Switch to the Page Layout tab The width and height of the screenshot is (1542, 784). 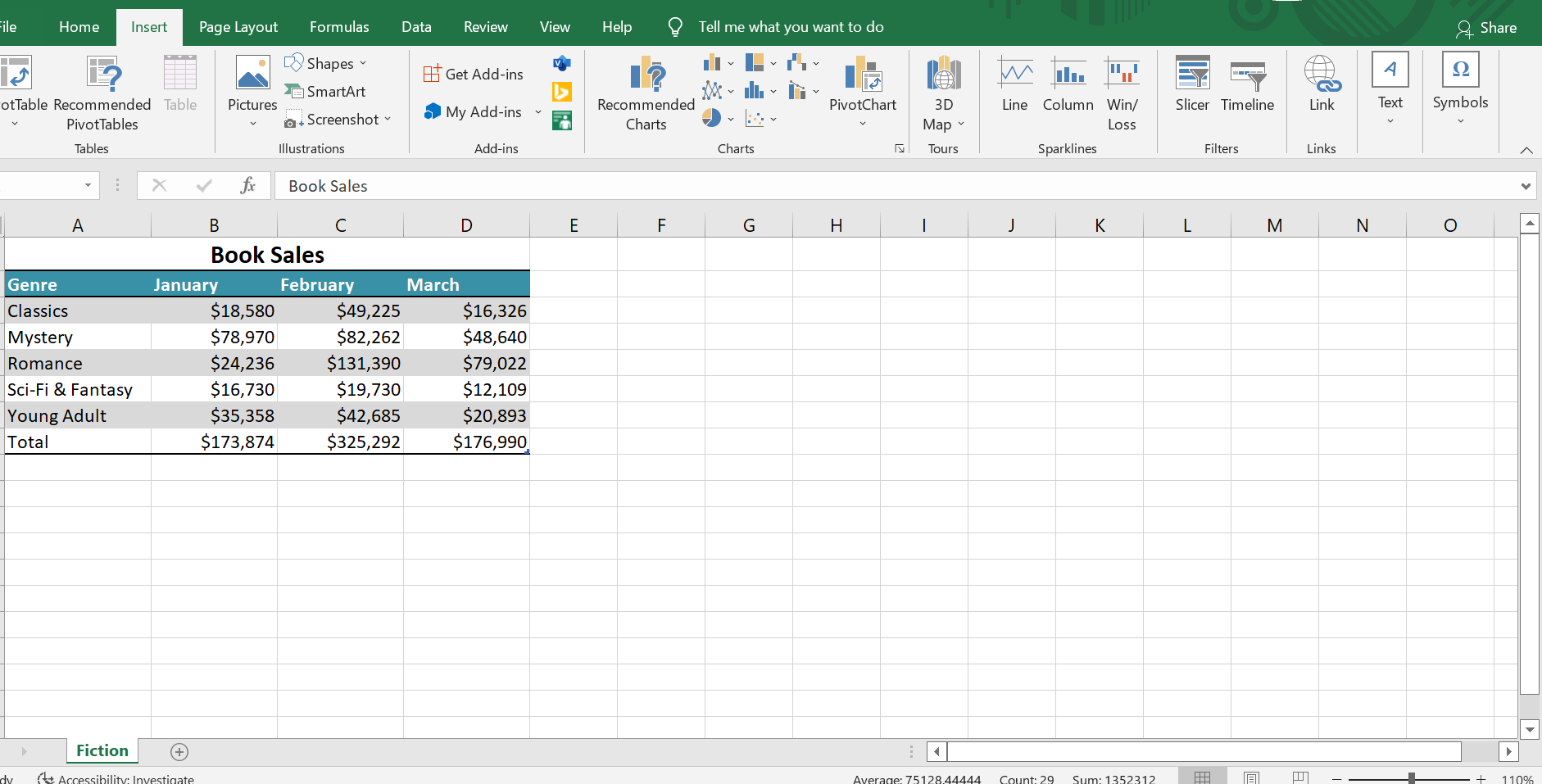[238, 27]
